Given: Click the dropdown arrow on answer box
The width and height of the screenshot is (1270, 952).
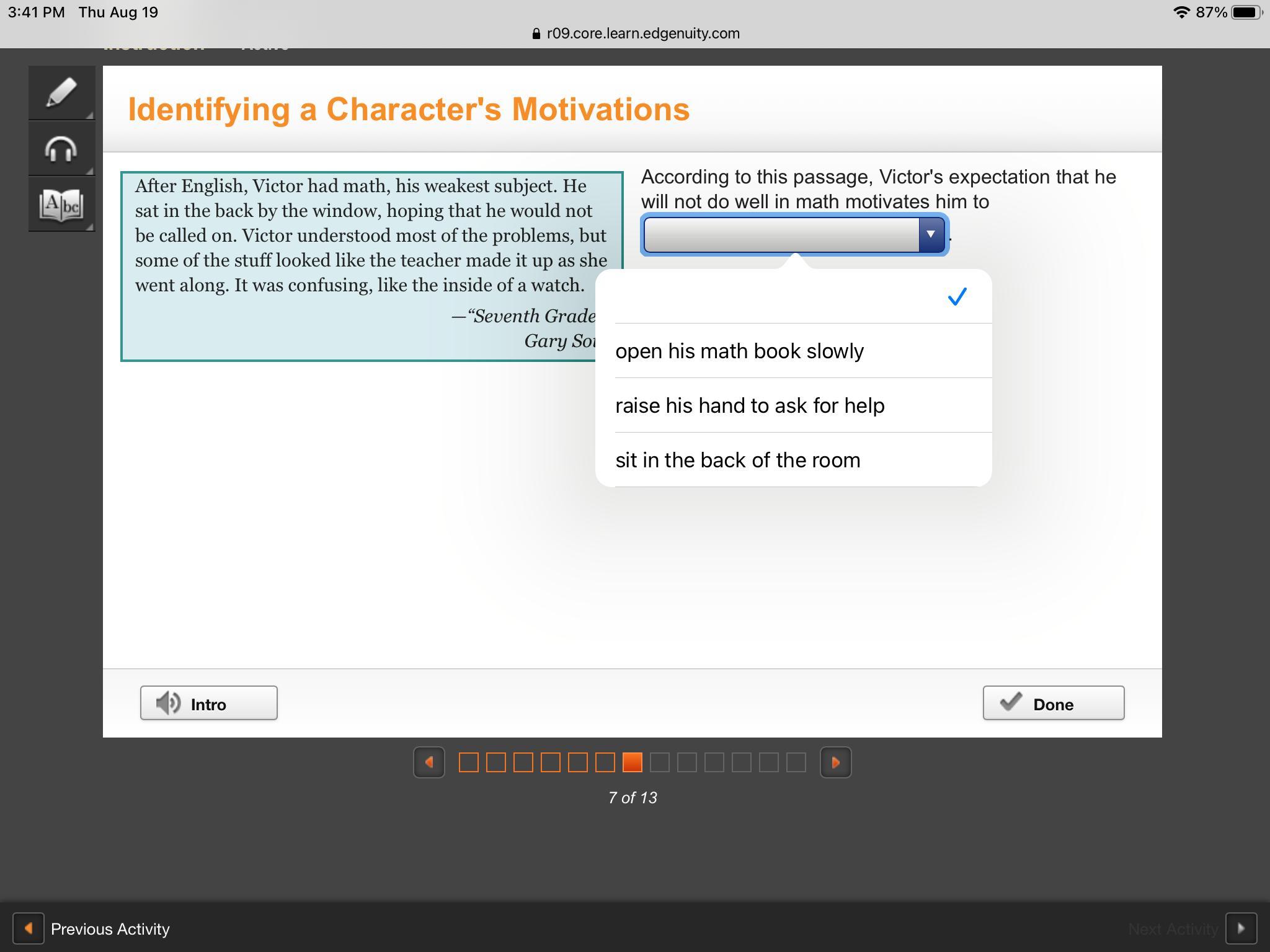Looking at the screenshot, I should pyautogui.click(x=930, y=234).
